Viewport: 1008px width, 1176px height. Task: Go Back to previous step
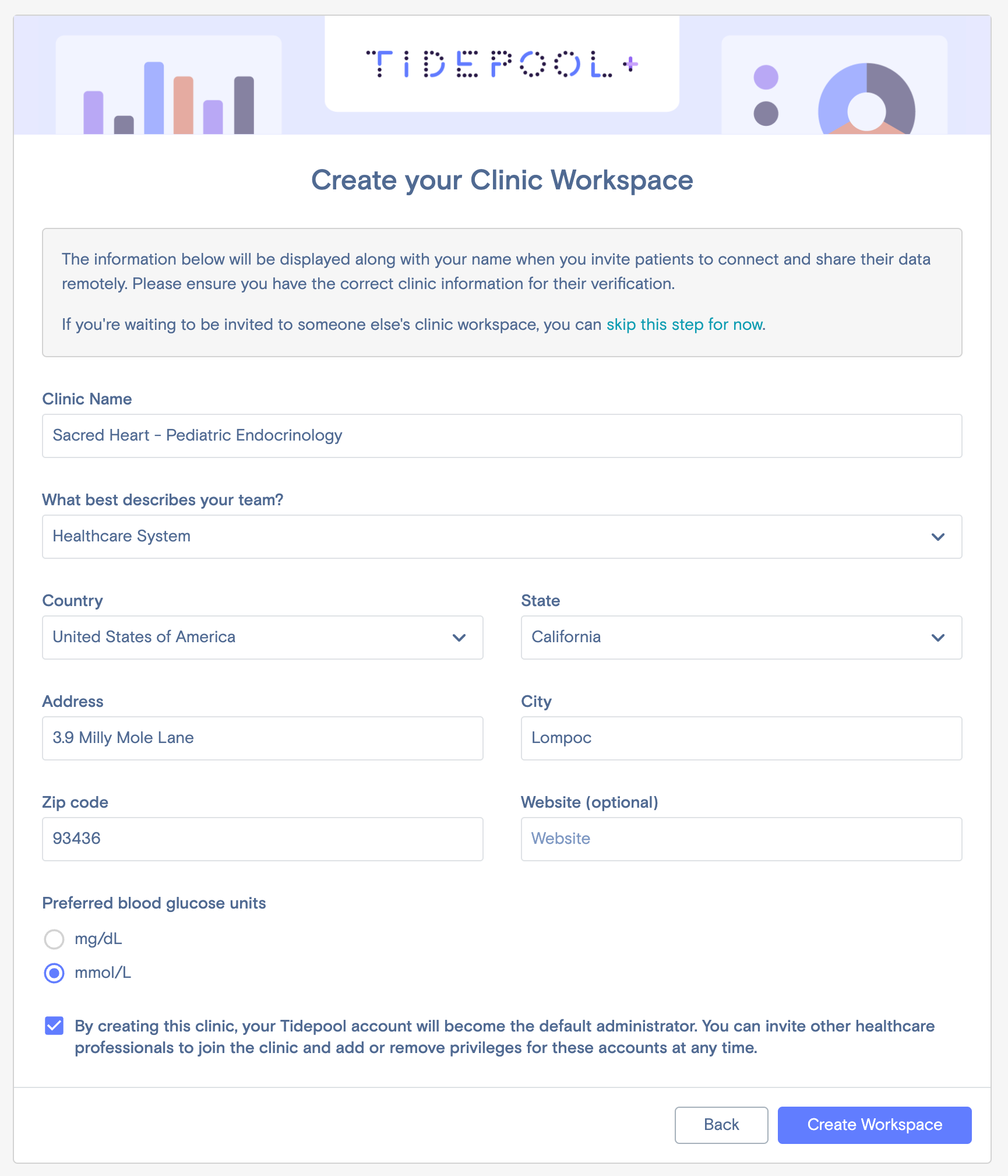click(721, 1125)
